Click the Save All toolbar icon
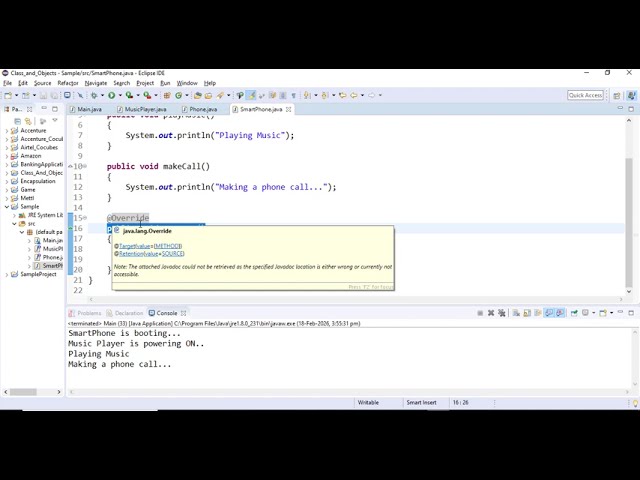The width and height of the screenshot is (640, 480). [54, 95]
